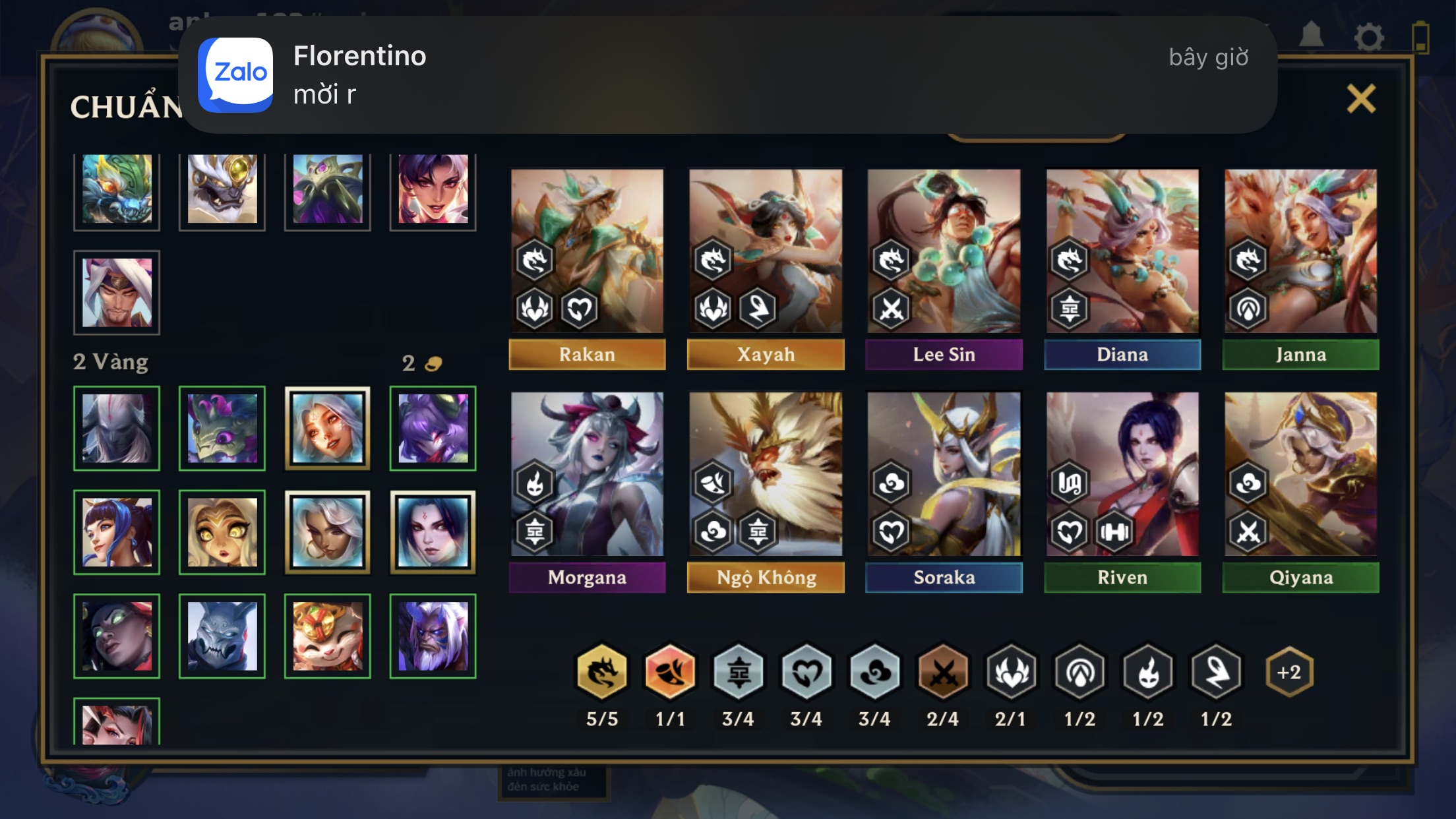
Task: Close the team planner with the X
Action: click(1361, 99)
